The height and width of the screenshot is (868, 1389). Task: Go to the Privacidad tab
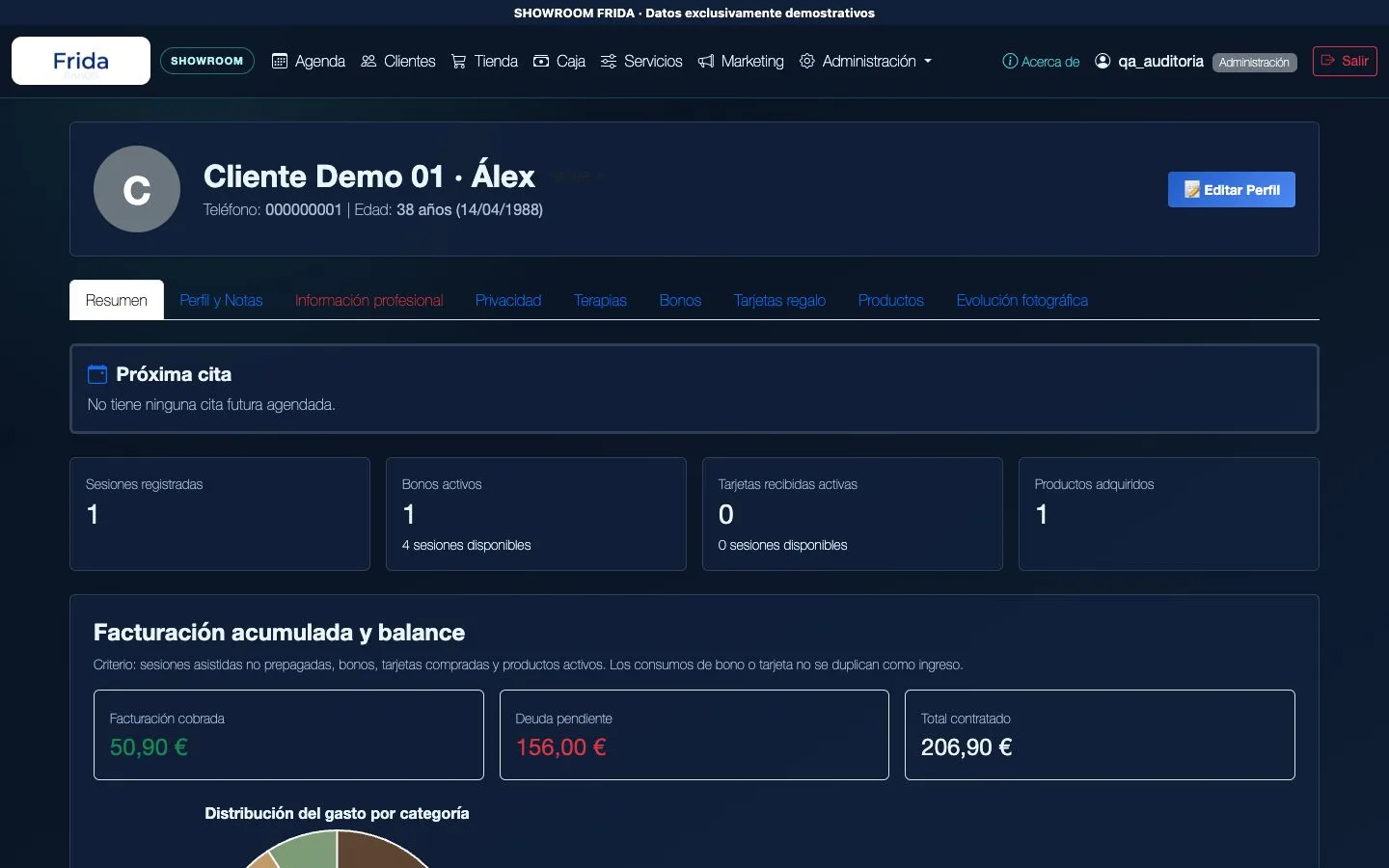(x=508, y=300)
